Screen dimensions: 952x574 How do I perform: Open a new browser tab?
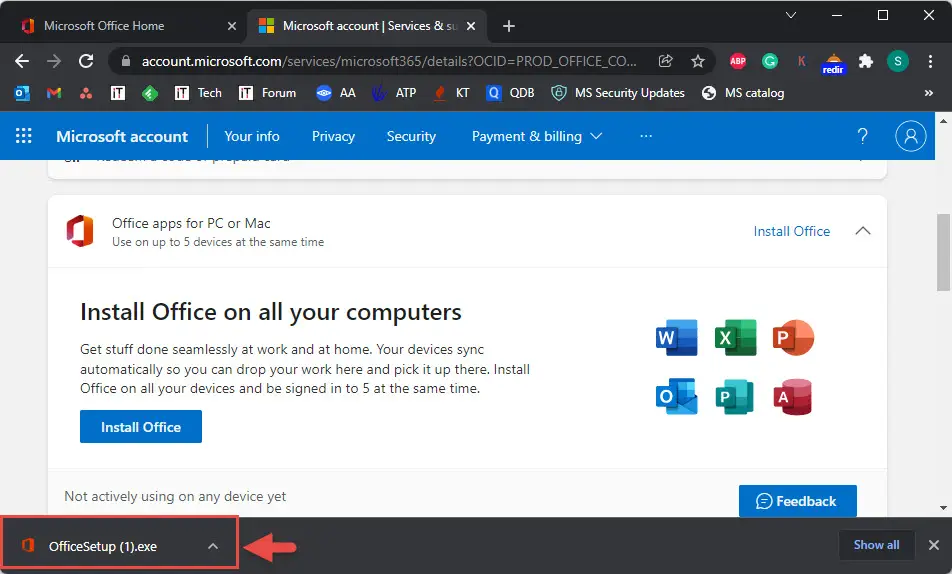click(x=509, y=26)
